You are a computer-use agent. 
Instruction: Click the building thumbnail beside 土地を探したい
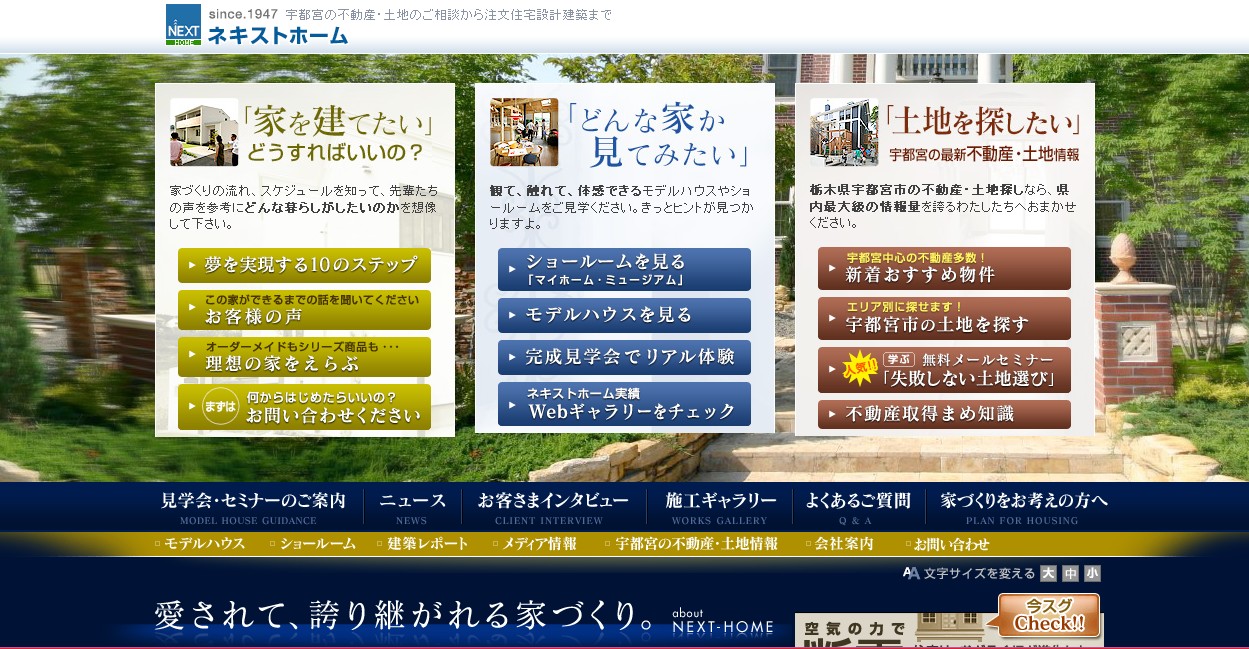[844, 132]
